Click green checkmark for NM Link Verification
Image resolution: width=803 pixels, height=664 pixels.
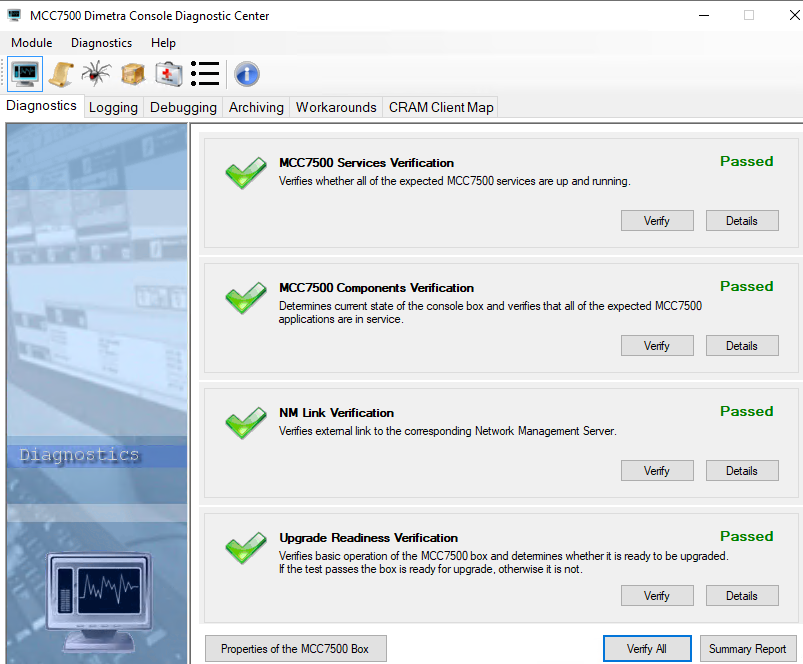[246, 422]
